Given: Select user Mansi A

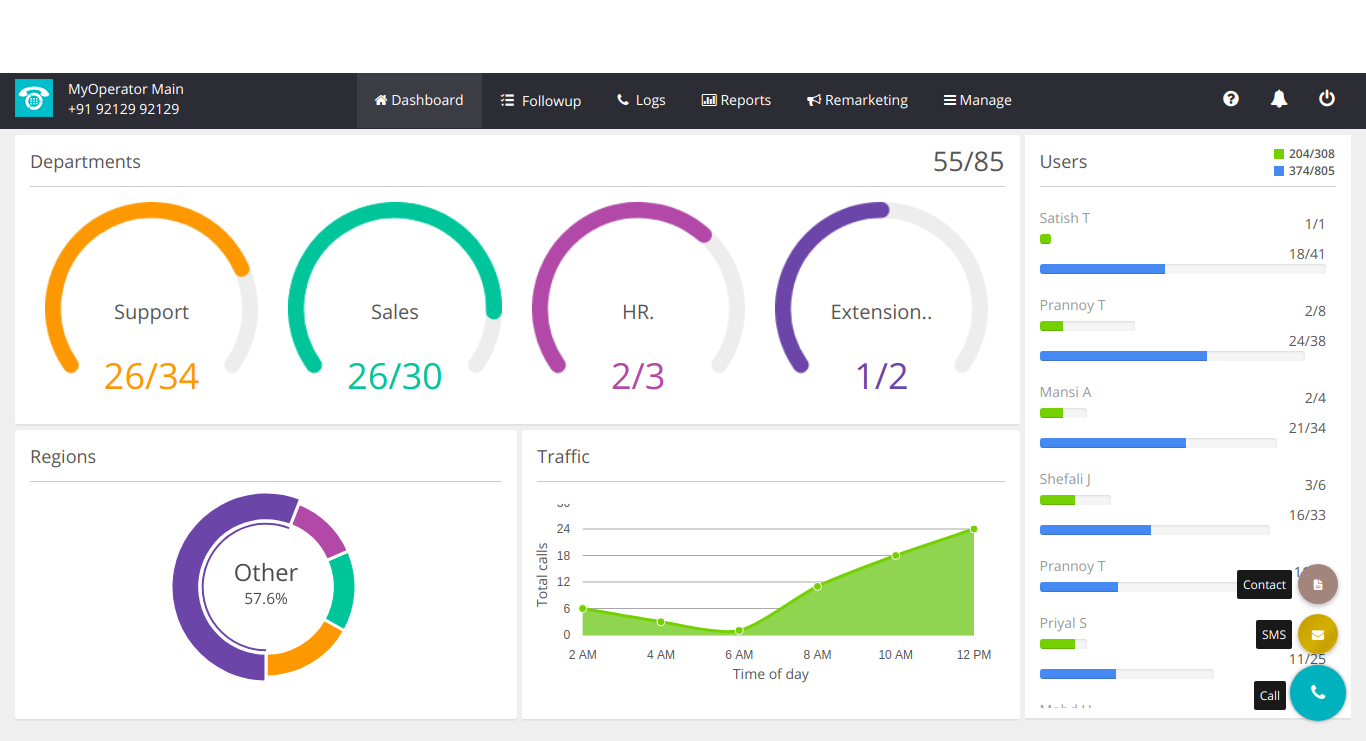Looking at the screenshot, I should [x=1065, y=392].
